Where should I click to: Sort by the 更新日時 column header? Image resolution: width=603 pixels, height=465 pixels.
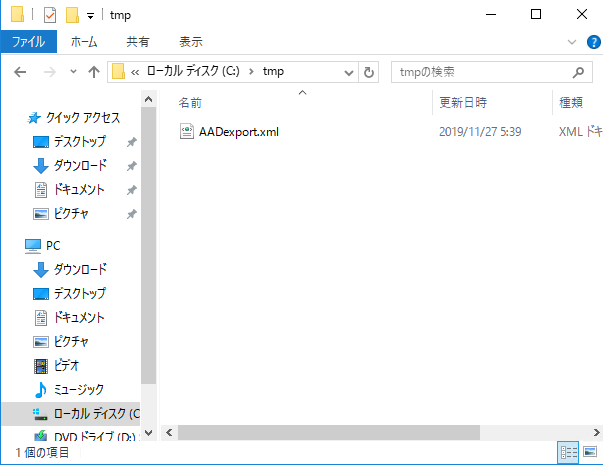[x=463, y=103]
